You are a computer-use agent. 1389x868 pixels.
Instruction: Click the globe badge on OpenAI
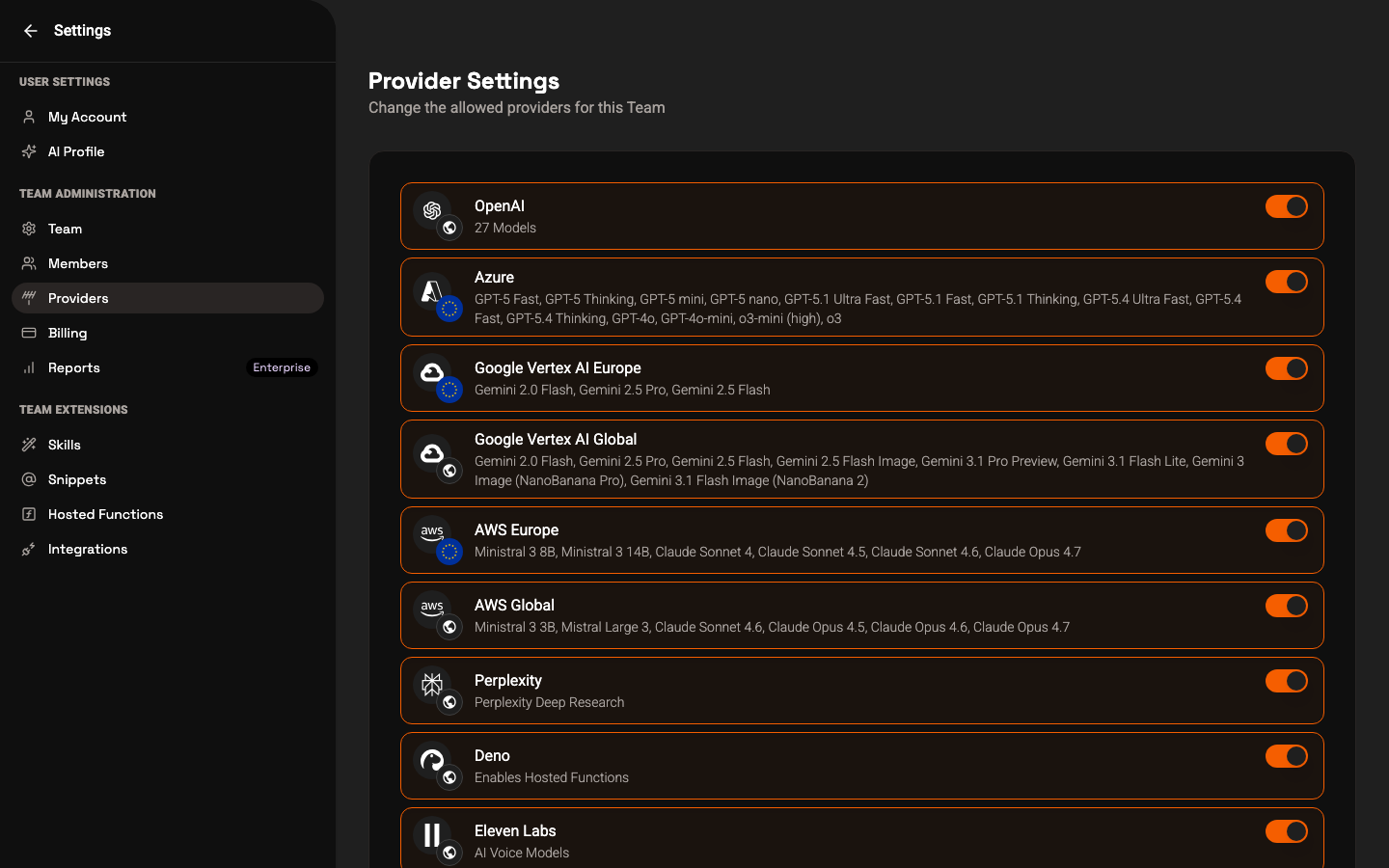tap(449, 228)
